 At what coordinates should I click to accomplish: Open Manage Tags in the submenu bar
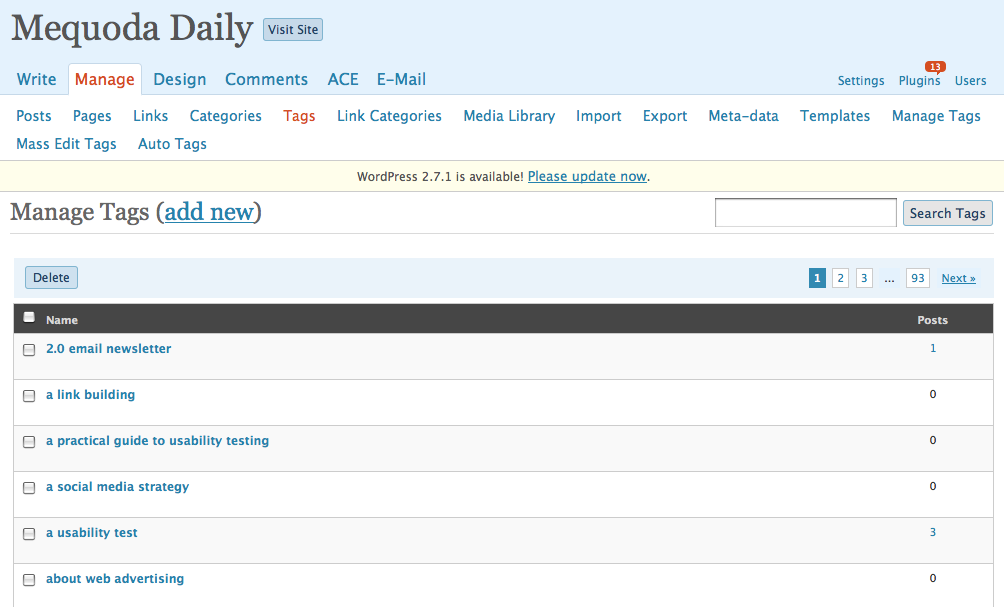click(936, 116)
